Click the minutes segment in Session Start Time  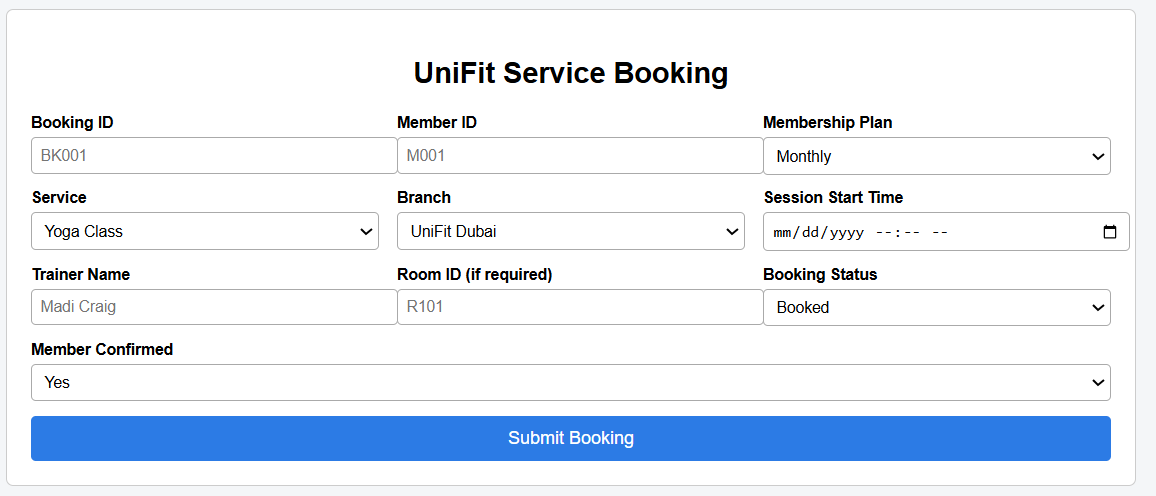[x=911, y=232]
